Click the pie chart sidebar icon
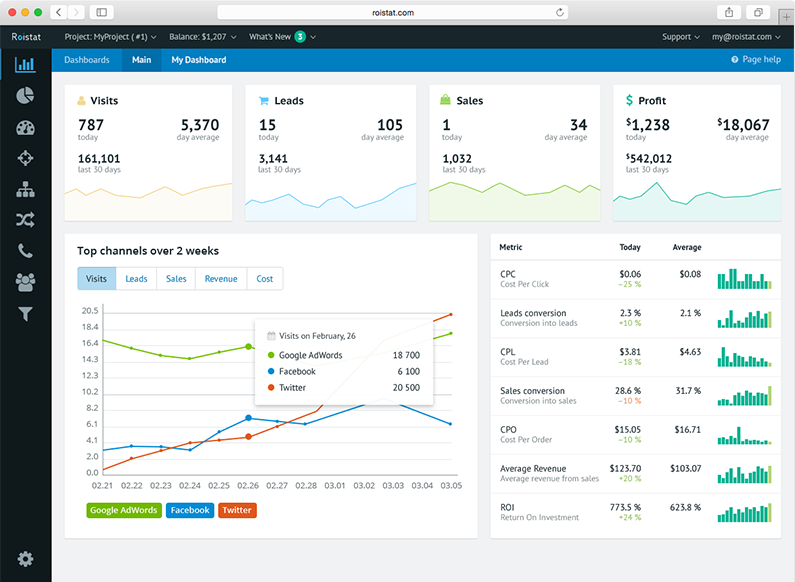 coord(25,96)
